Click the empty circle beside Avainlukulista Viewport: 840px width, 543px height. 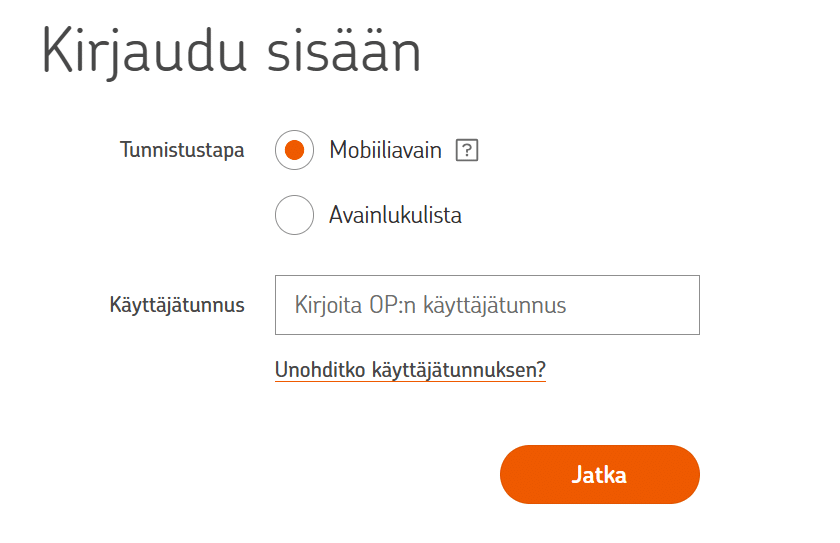pyautogui.click(x=294, y=215)
